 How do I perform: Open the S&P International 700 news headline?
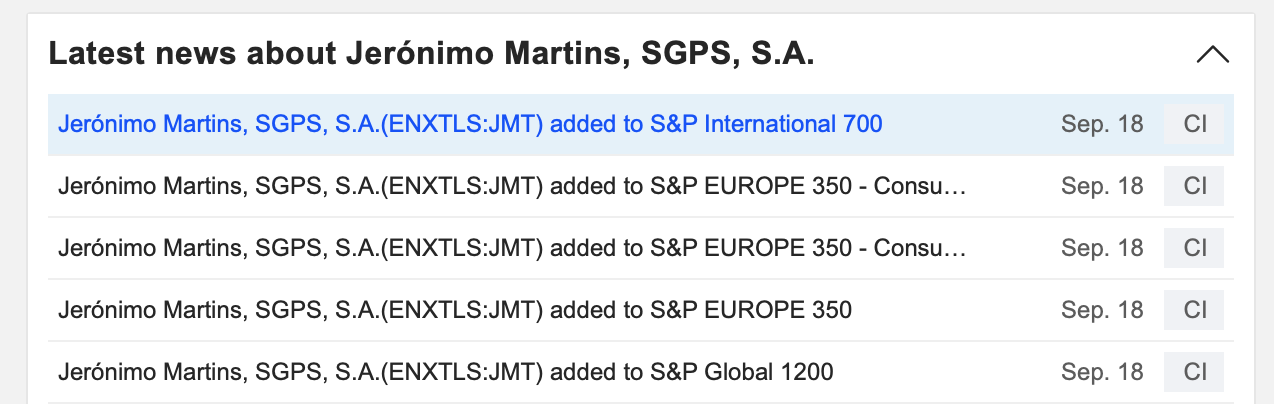[x=470, y=125]
